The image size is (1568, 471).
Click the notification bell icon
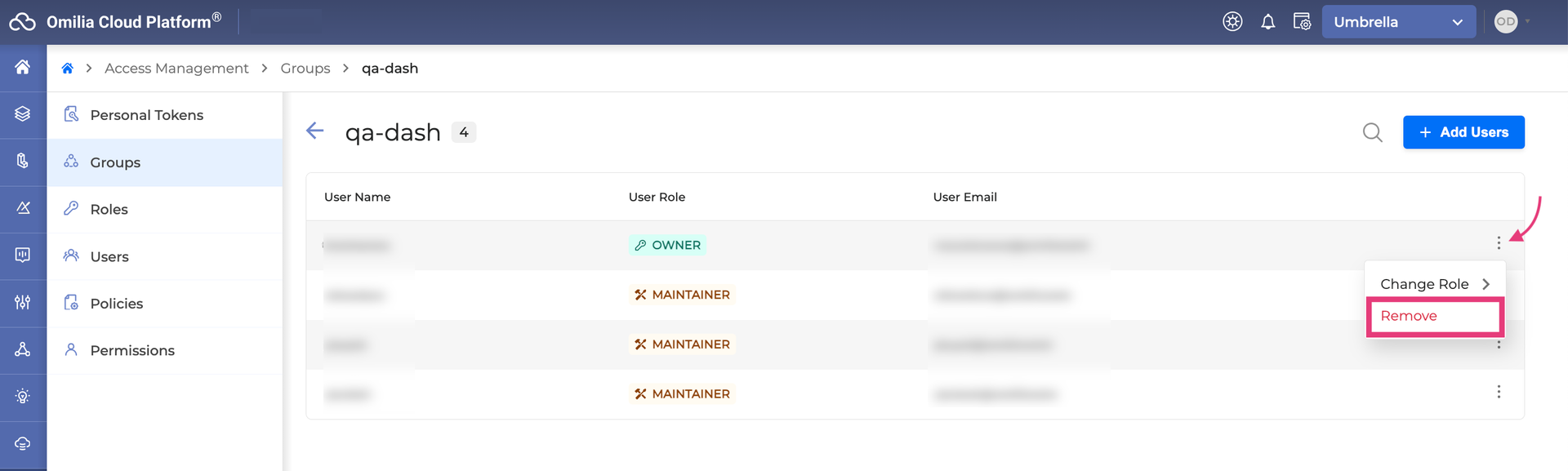click(1267, 22)
